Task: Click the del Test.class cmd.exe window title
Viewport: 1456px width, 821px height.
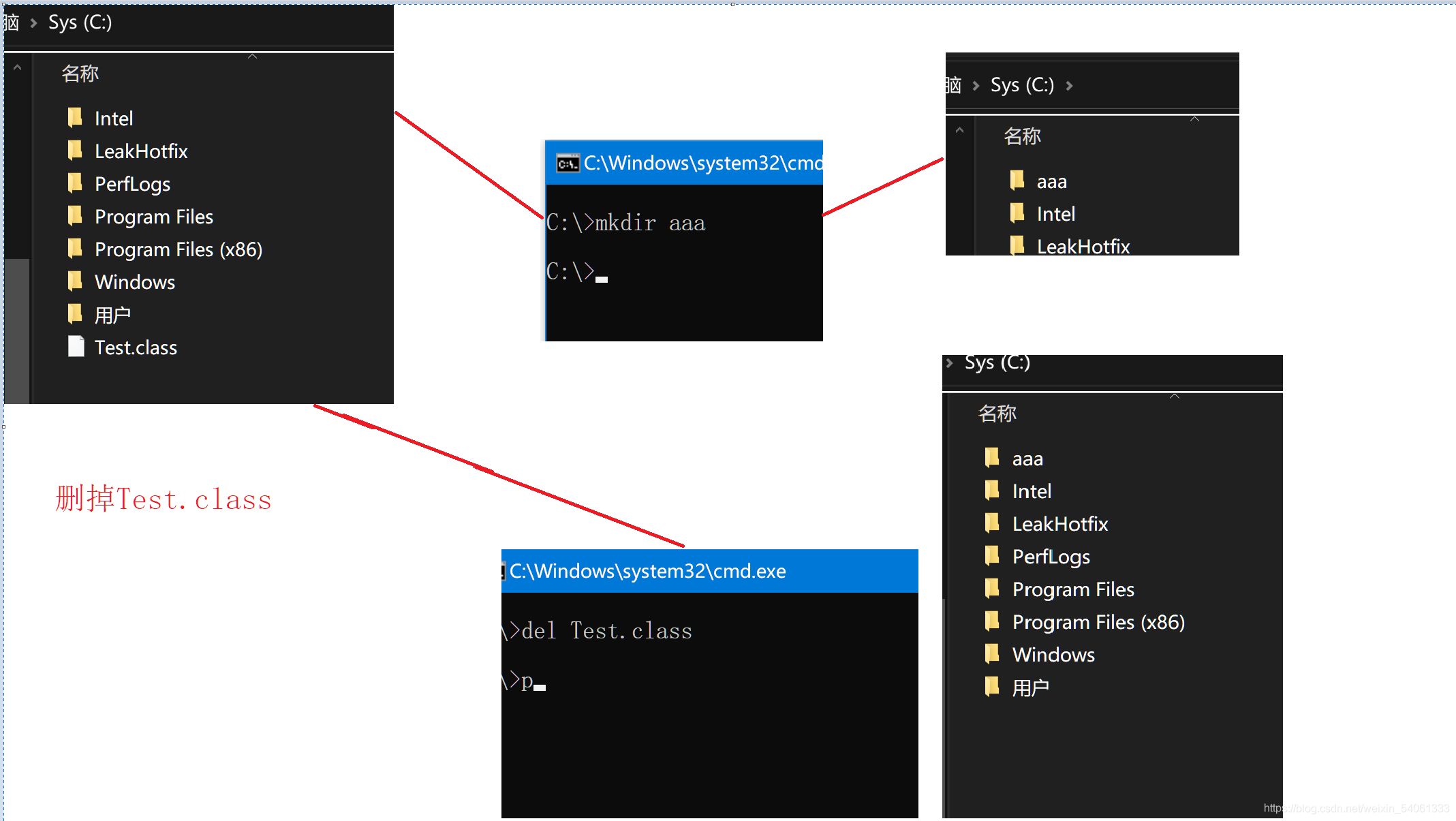Action: (x=647, y=571)
